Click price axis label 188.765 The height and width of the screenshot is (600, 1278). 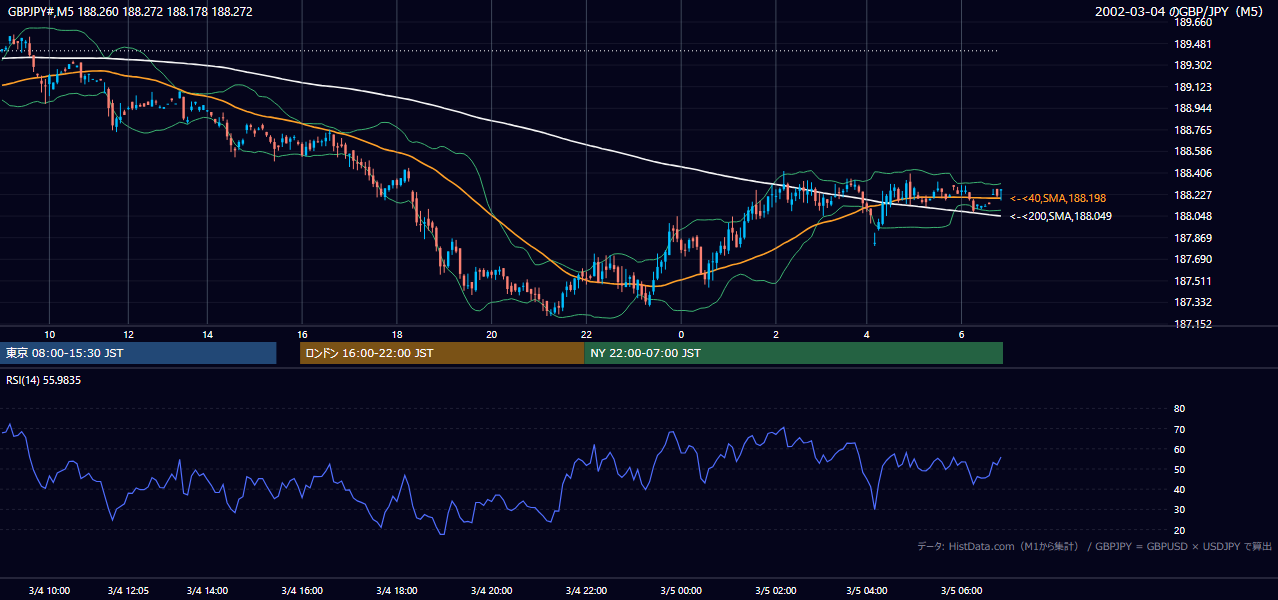coord(1192,130)
